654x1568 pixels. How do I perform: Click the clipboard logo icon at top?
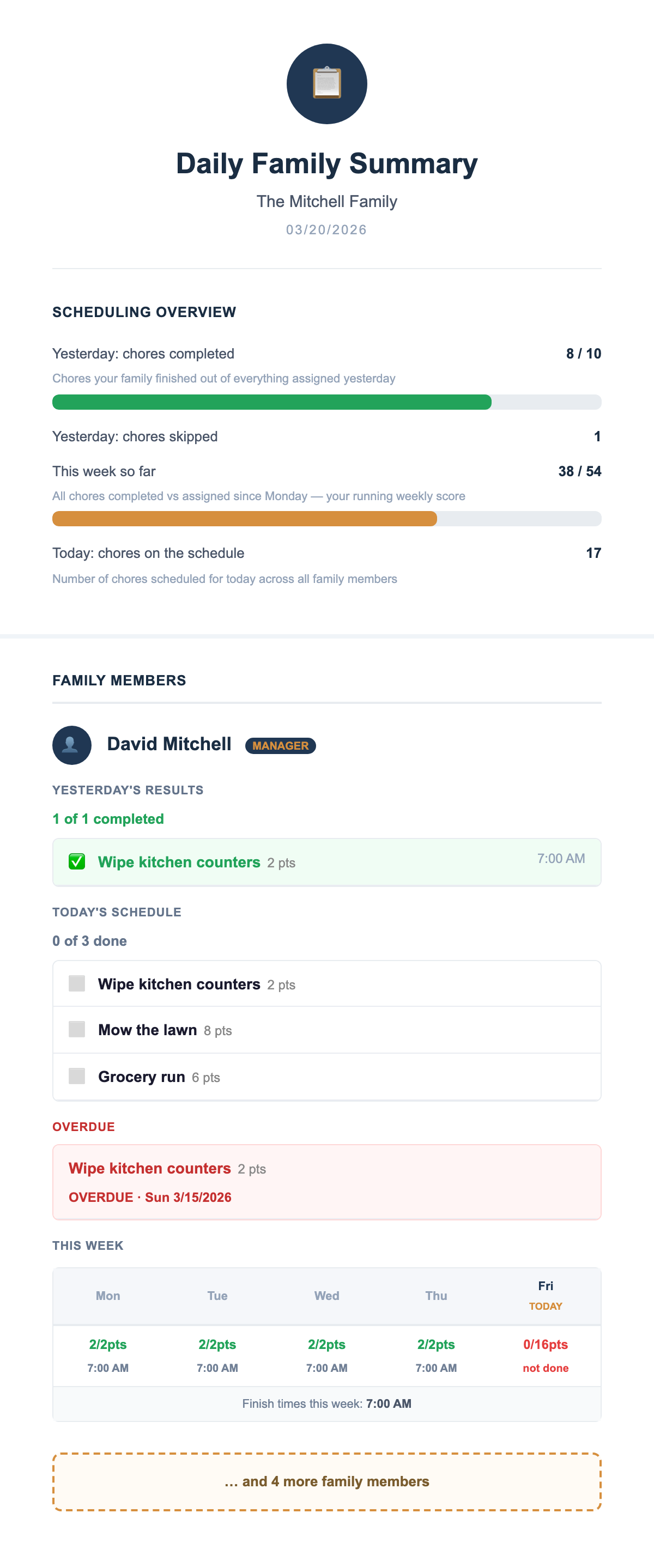point(327,84)
